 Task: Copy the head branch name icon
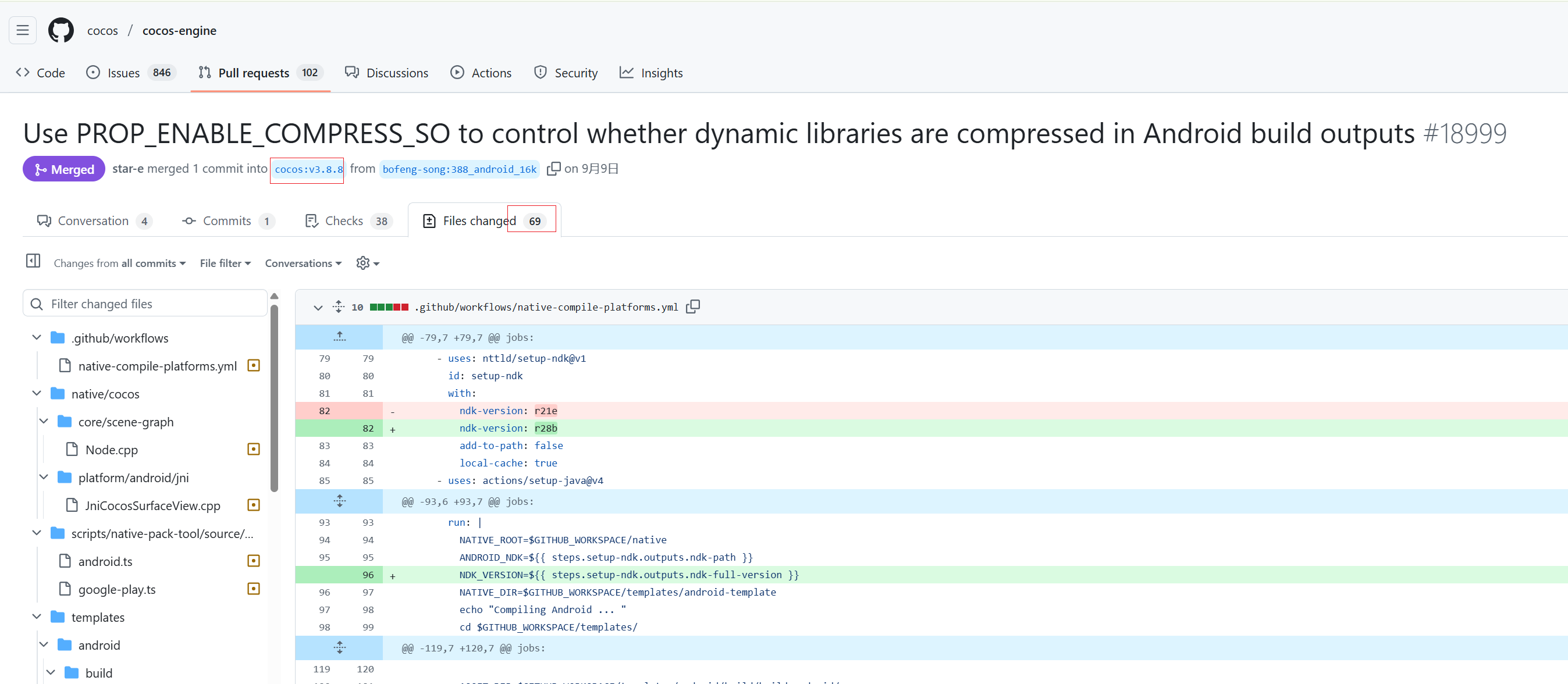(x=553, y=169)
